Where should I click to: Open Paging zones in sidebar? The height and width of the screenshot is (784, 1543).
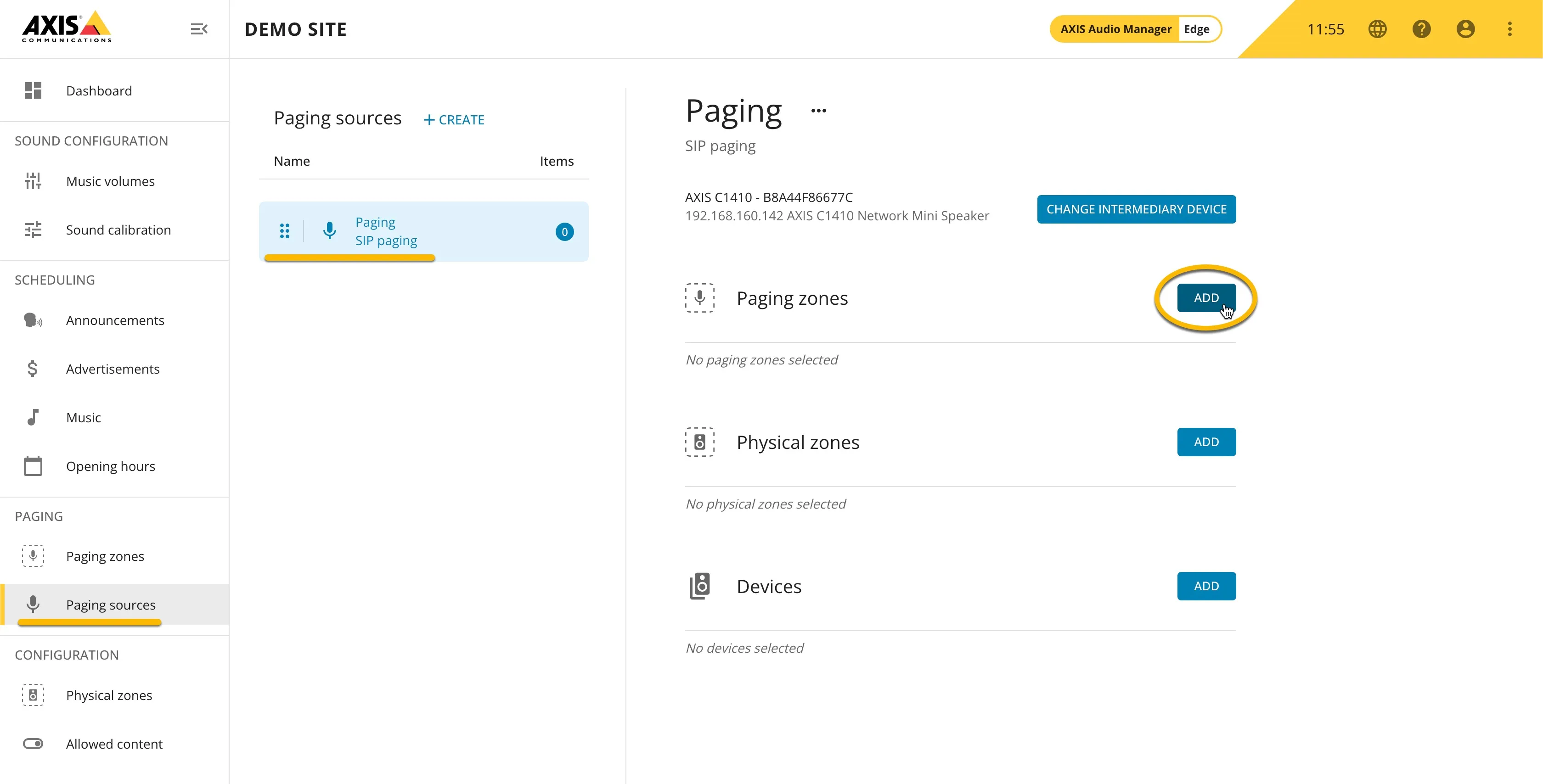(114, 556)
